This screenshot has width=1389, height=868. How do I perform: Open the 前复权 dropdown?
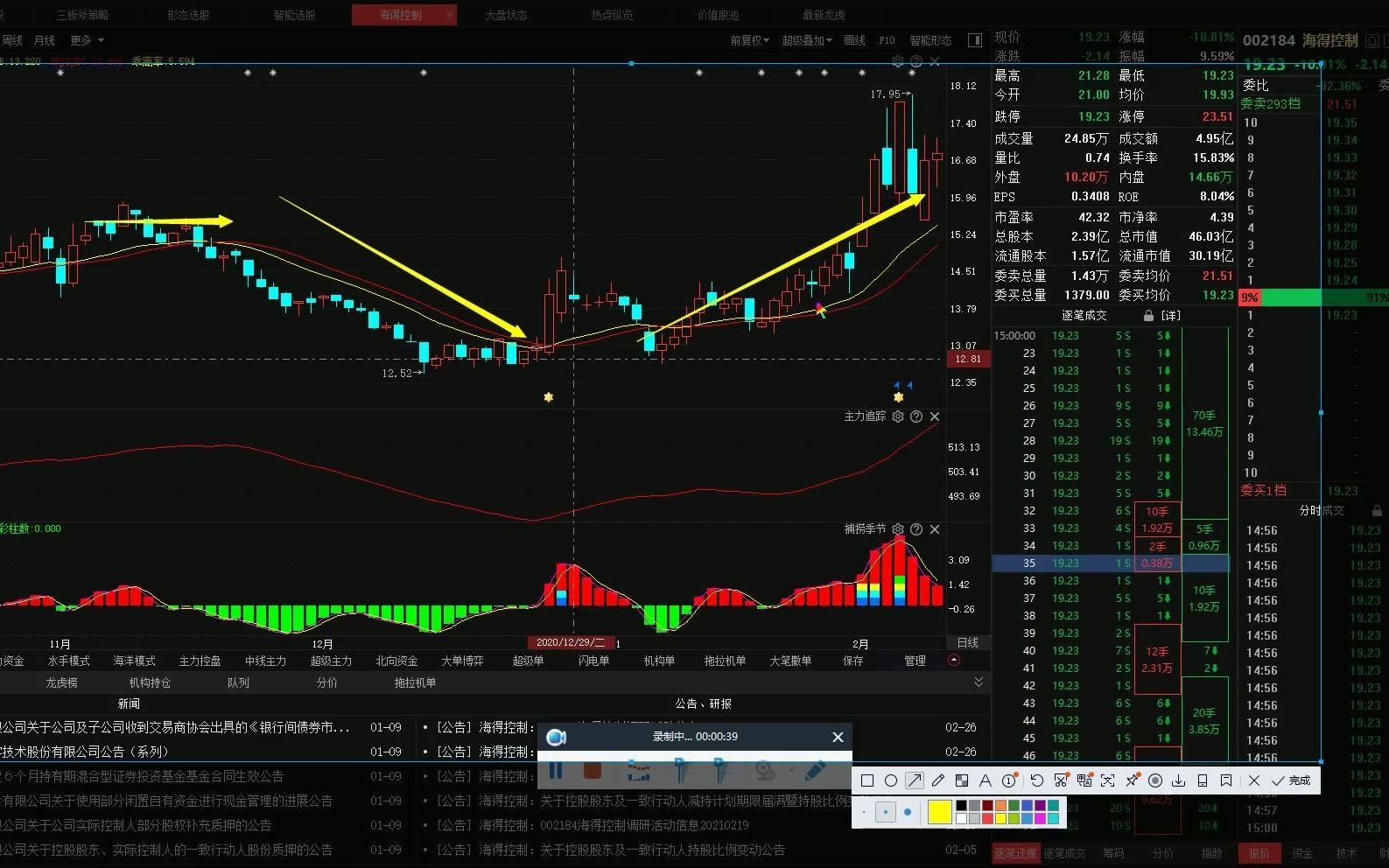point(749,40)
